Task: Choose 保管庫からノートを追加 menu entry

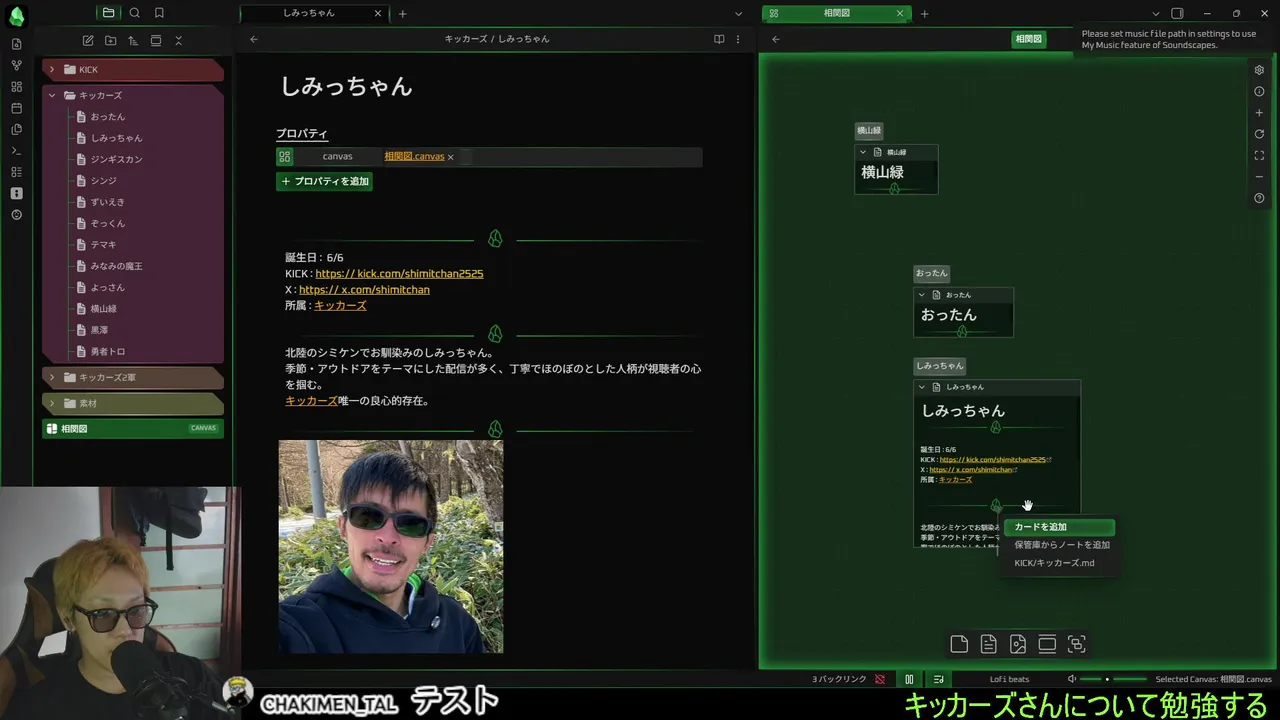Action: click(x=1059, y=545)
